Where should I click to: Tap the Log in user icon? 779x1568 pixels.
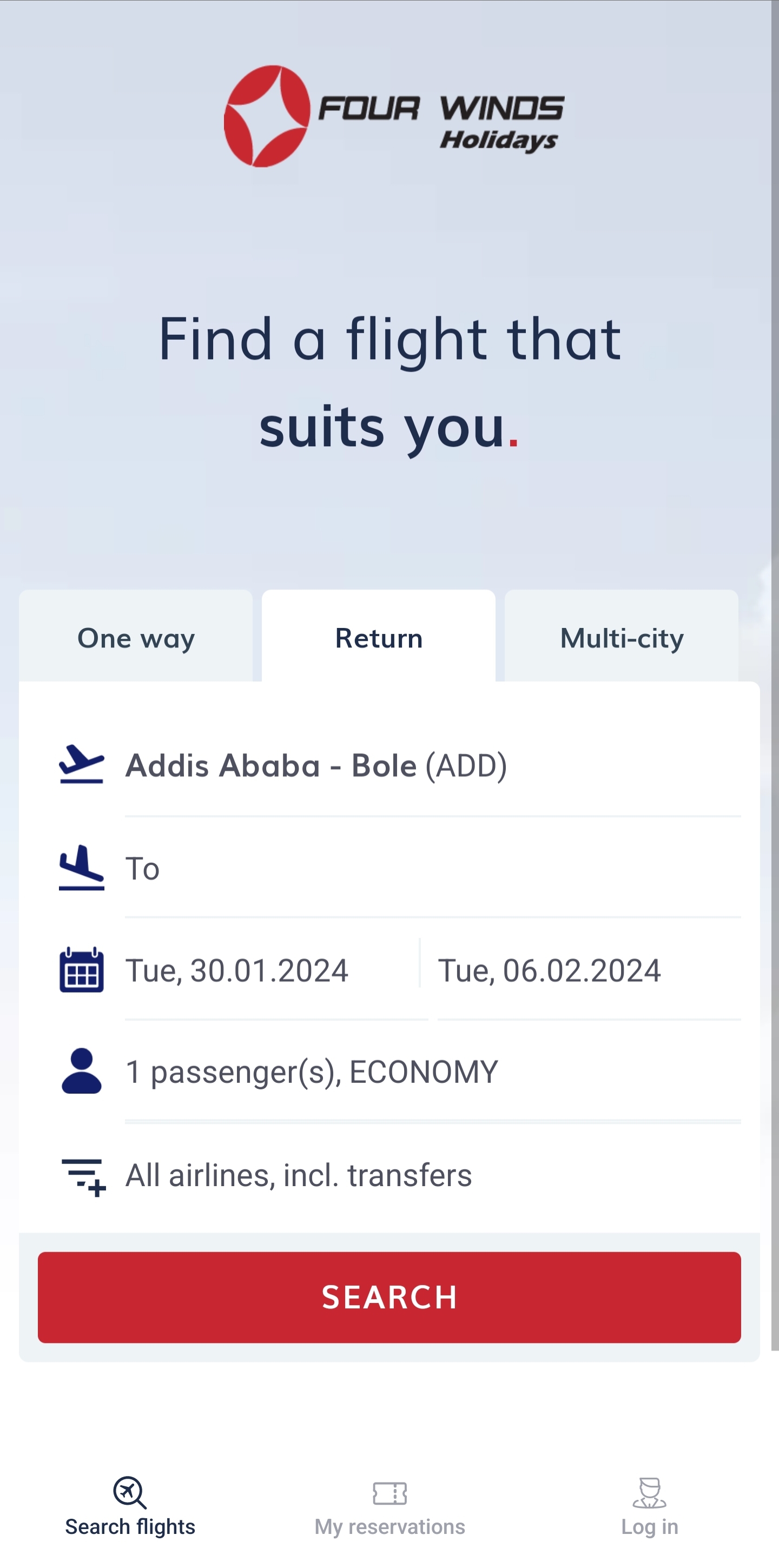649,1493
